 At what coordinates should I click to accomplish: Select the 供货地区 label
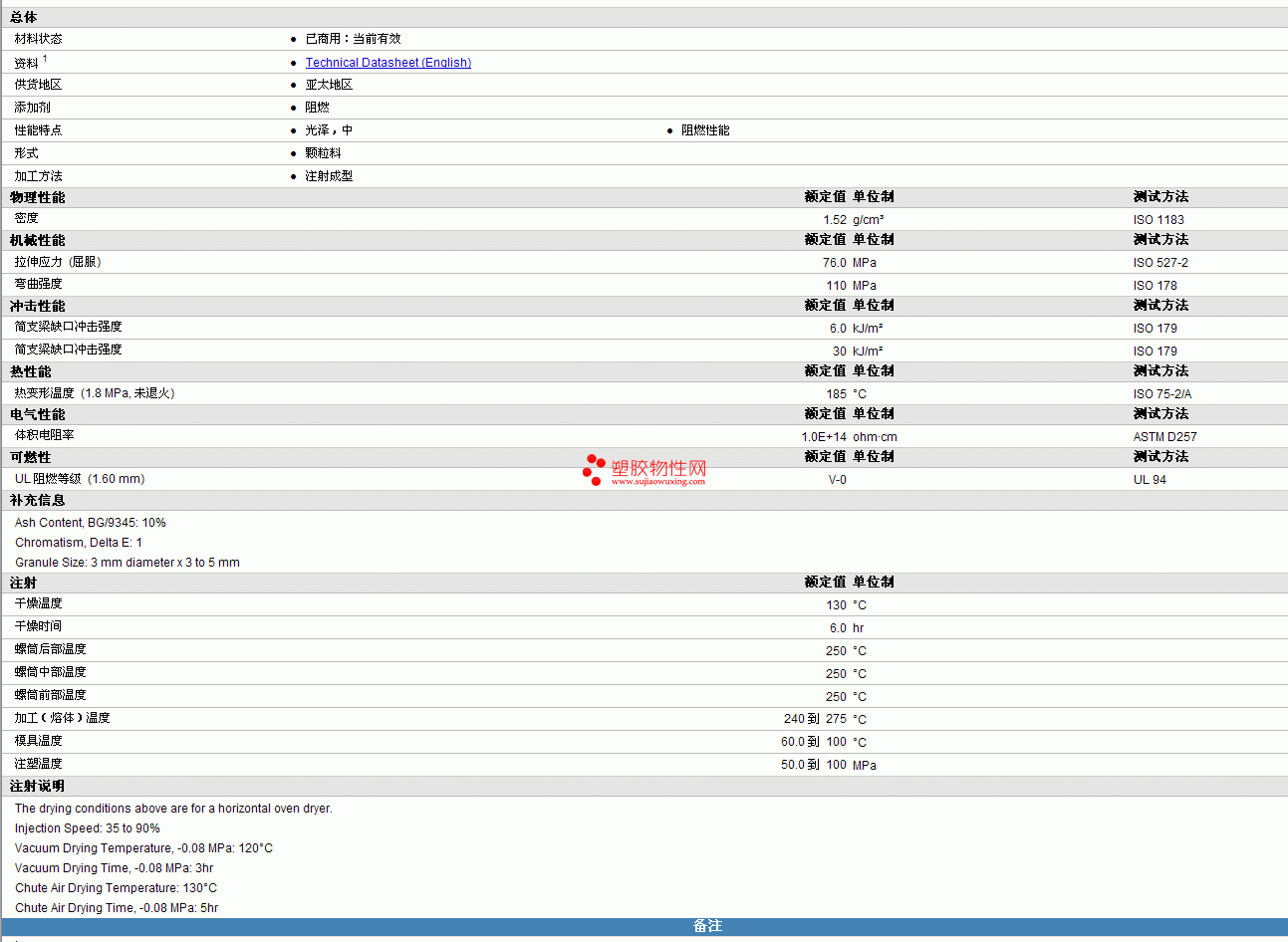click(x=38, y=85)
